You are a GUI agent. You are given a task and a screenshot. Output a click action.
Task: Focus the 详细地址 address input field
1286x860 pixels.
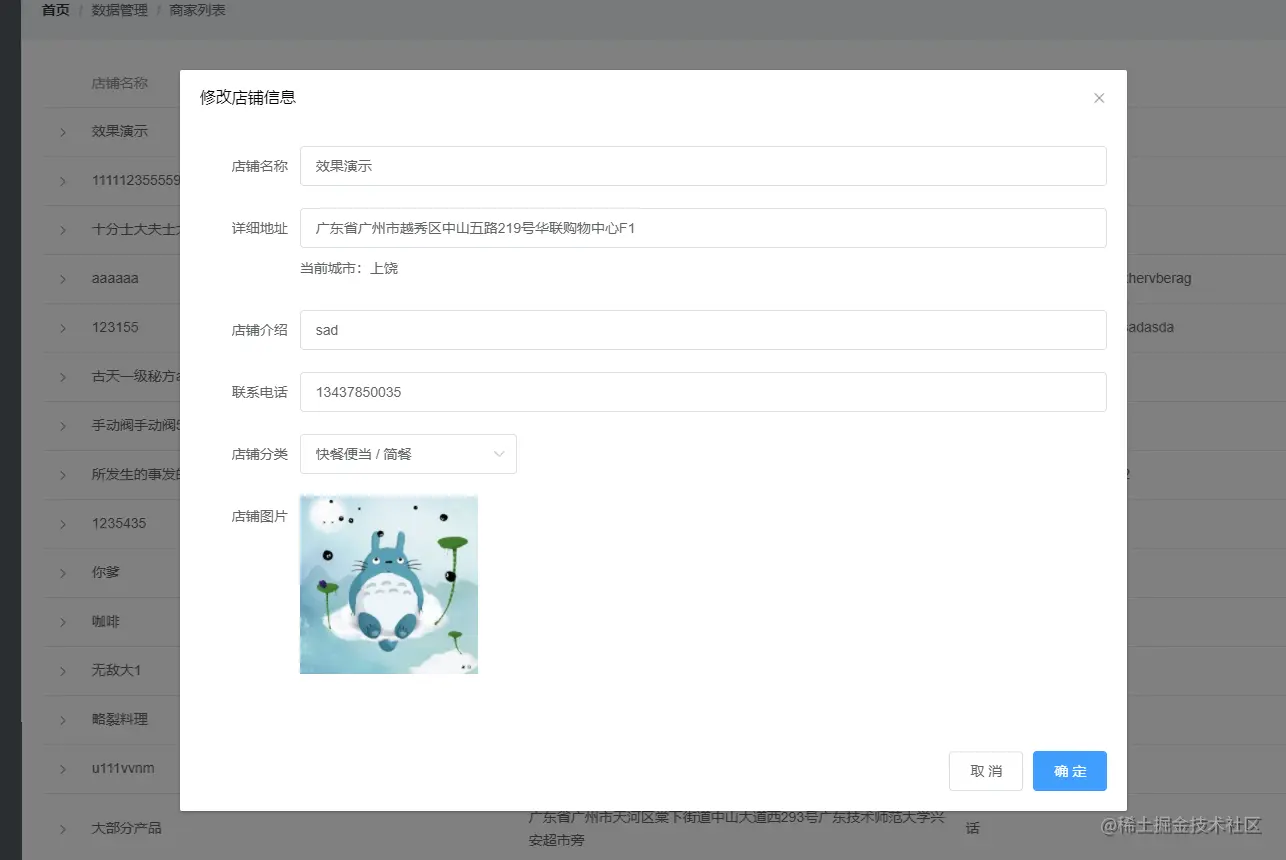[x=703, y=228]
